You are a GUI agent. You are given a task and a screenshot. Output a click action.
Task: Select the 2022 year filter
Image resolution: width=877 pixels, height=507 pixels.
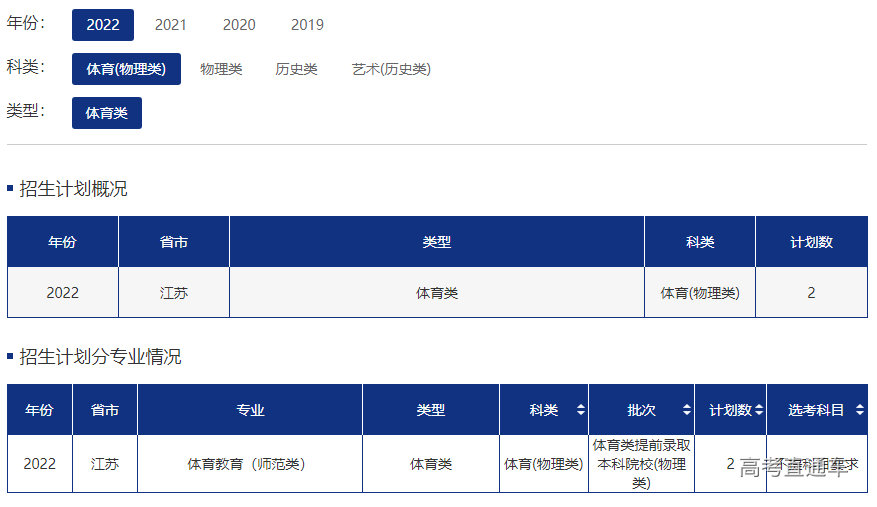103,25
